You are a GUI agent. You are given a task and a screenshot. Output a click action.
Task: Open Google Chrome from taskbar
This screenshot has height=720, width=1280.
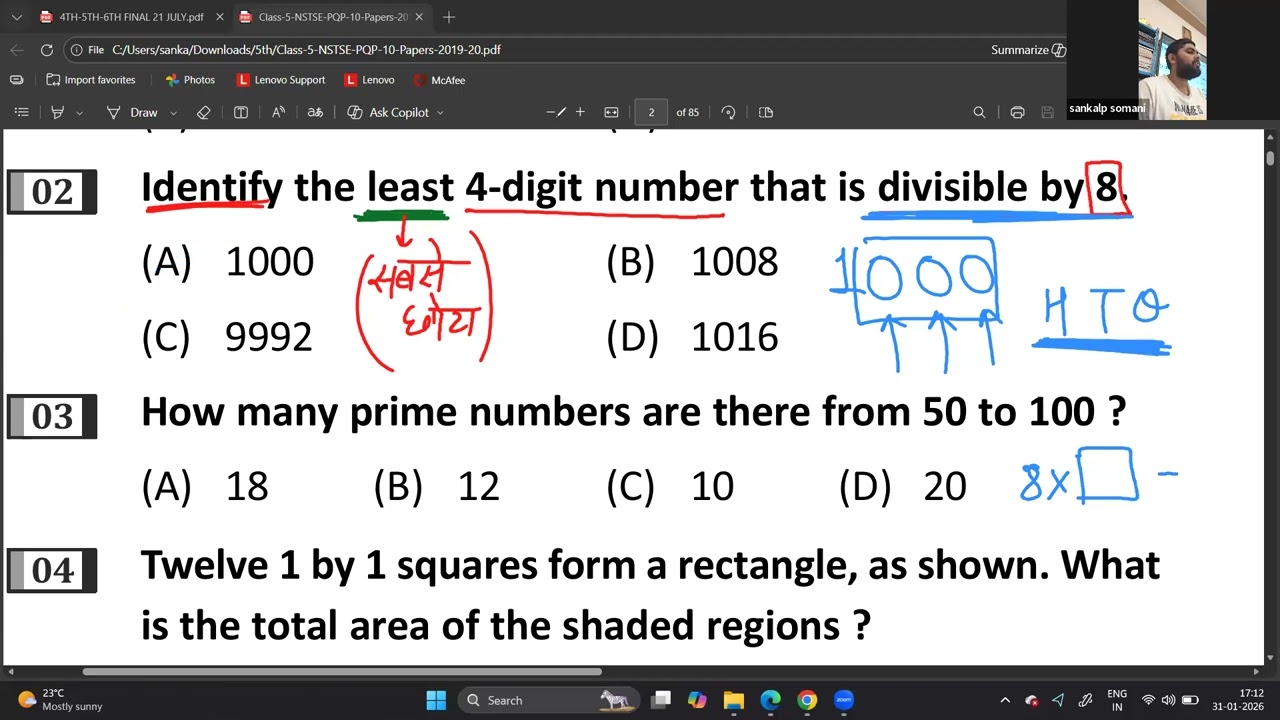pos(807,700)
